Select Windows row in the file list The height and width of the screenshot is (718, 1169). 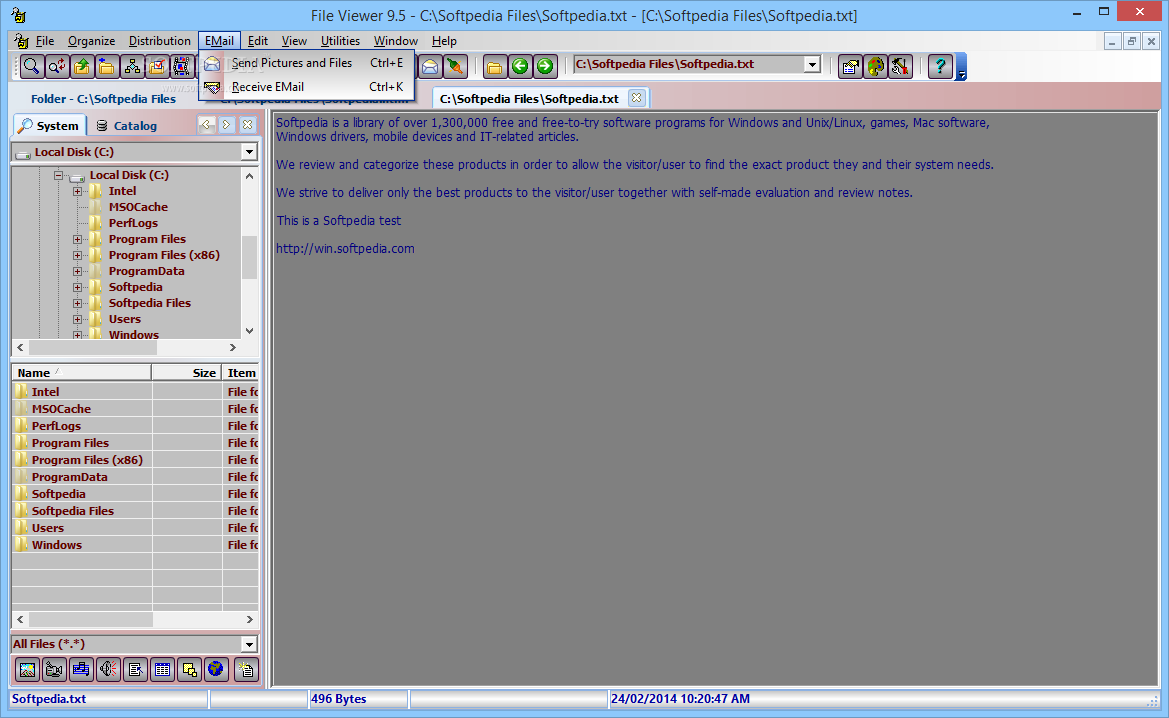(135, 545)
